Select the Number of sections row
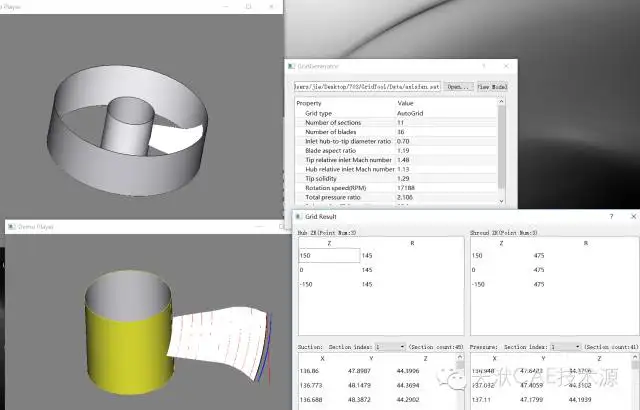 (x=396, y=122)
